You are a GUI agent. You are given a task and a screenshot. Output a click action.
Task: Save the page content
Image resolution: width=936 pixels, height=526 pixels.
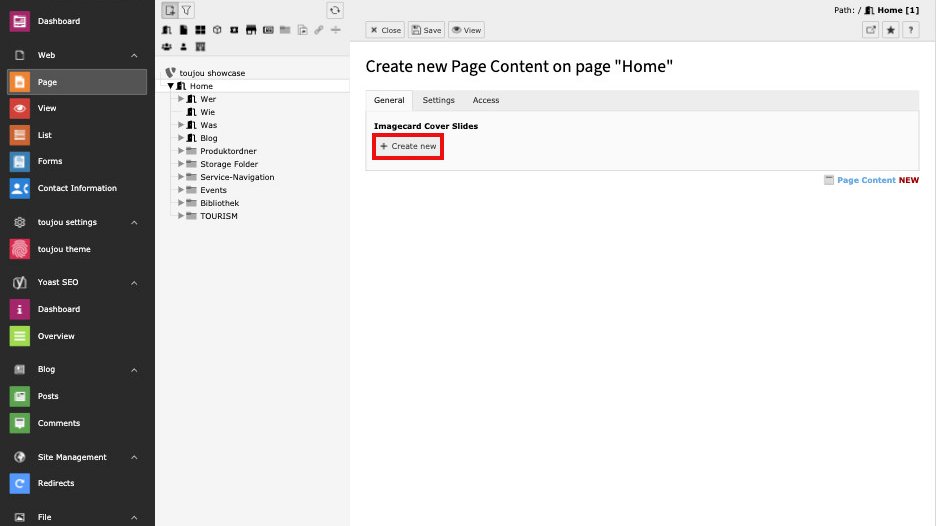pyautogui.click(x=426, y=30)
